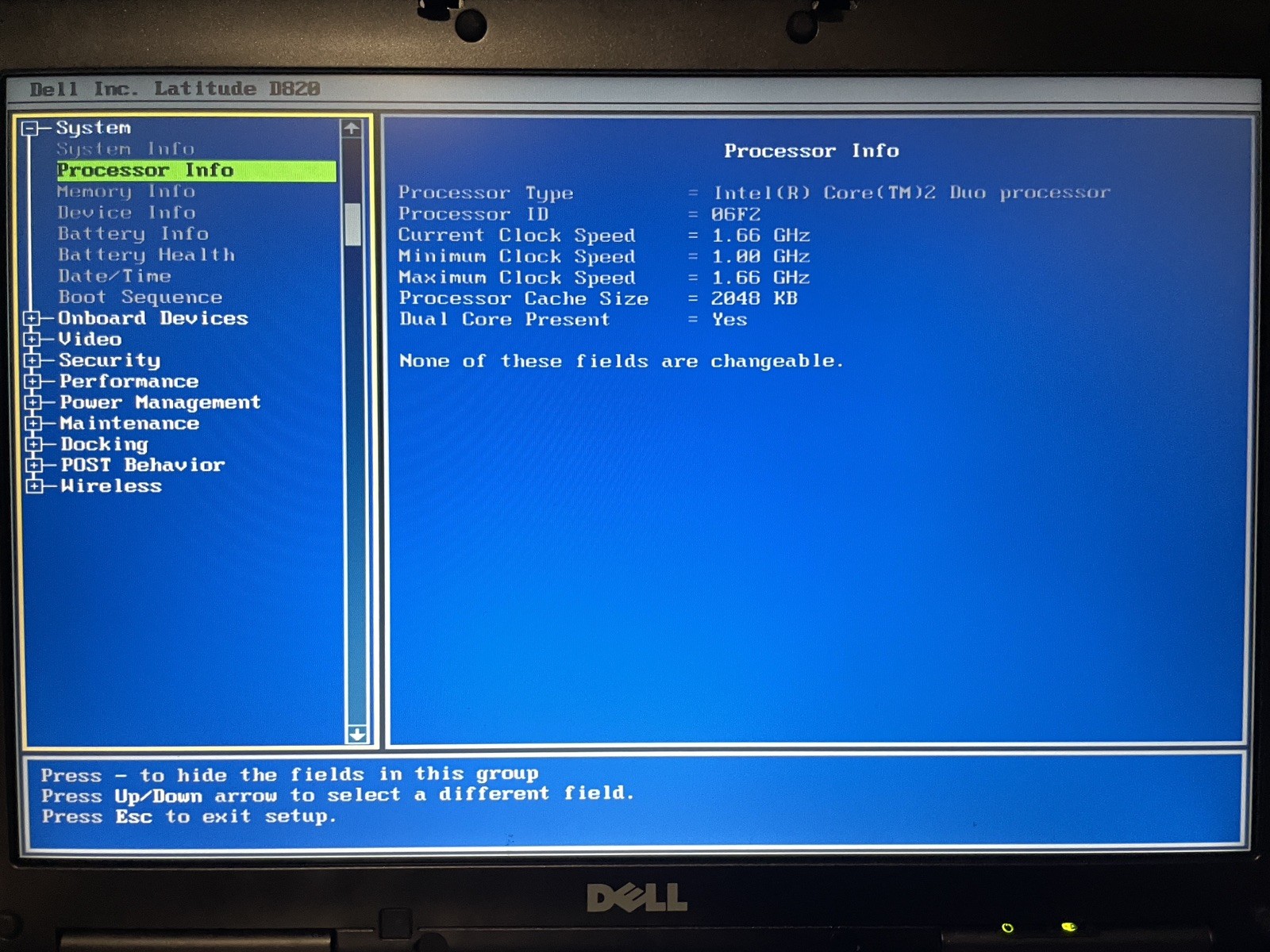
Task: Click the Processor Type value text
Action: [x=911, y=193]
